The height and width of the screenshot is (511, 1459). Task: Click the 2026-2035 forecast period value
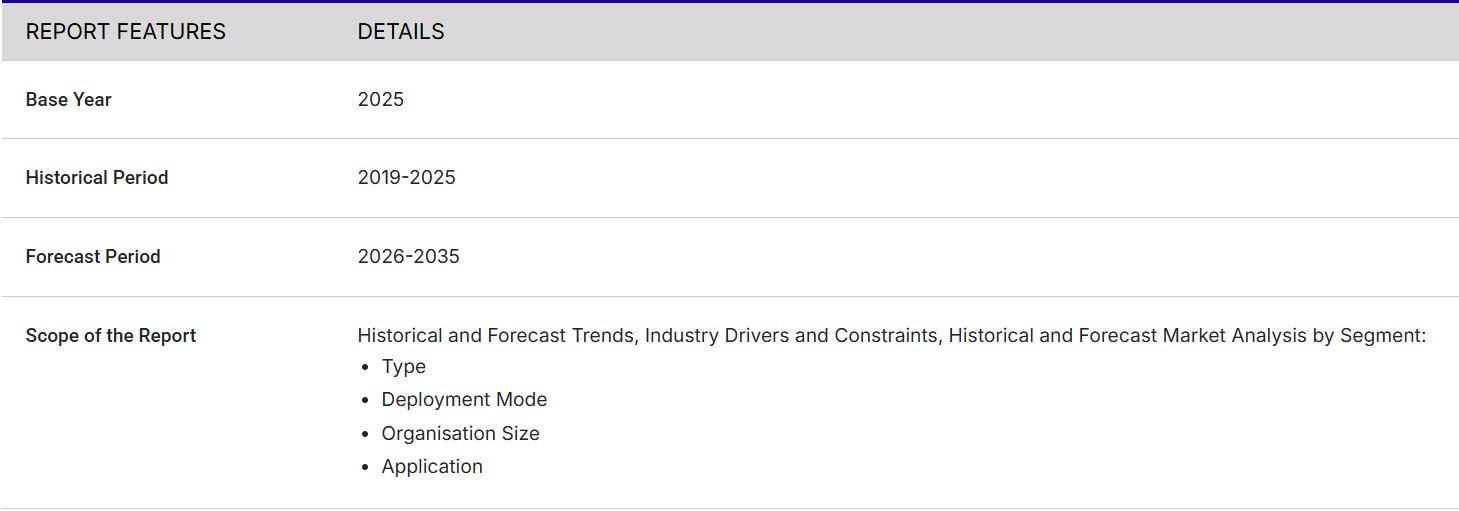408,257
